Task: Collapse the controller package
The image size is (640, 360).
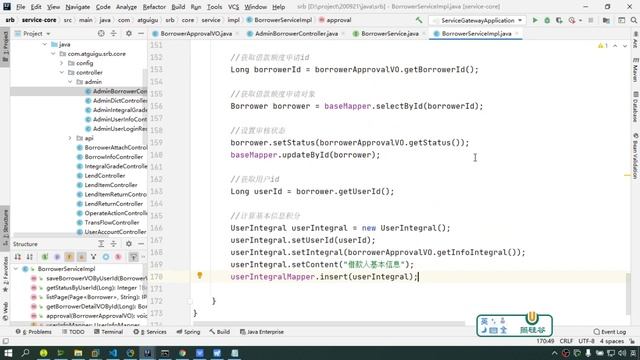Action: pos(62,73)
